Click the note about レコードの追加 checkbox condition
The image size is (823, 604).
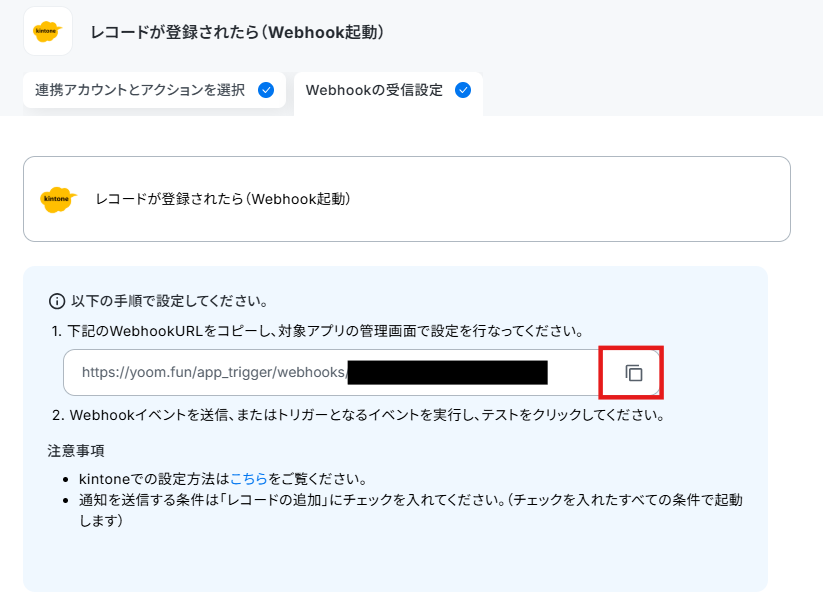[410, 510]
